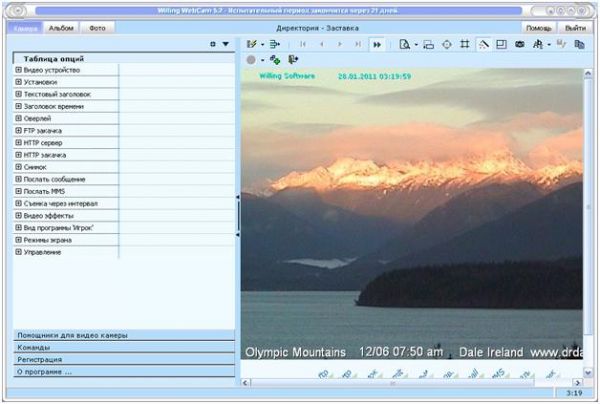Viewport: 600px width, 404px height.
Task: Expand the 'FTP закачка' options node
Action: coord(19,131)
